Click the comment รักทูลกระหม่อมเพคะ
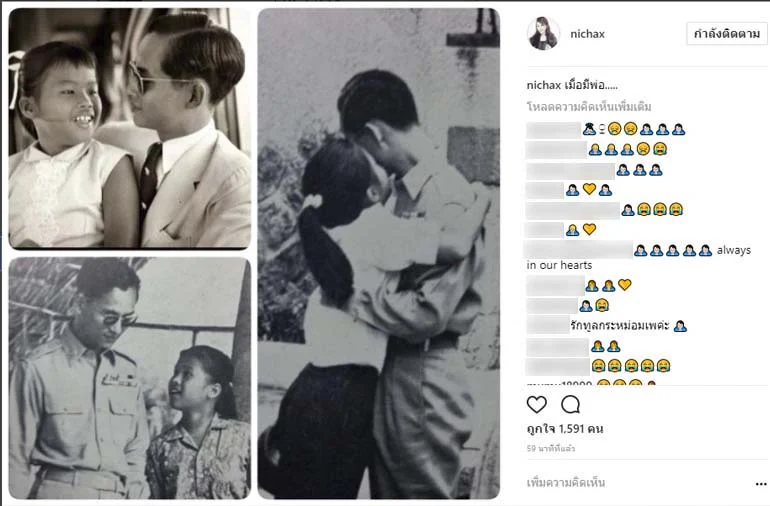The width and height of the screenshot is (770, 506). tap(620, 325)
